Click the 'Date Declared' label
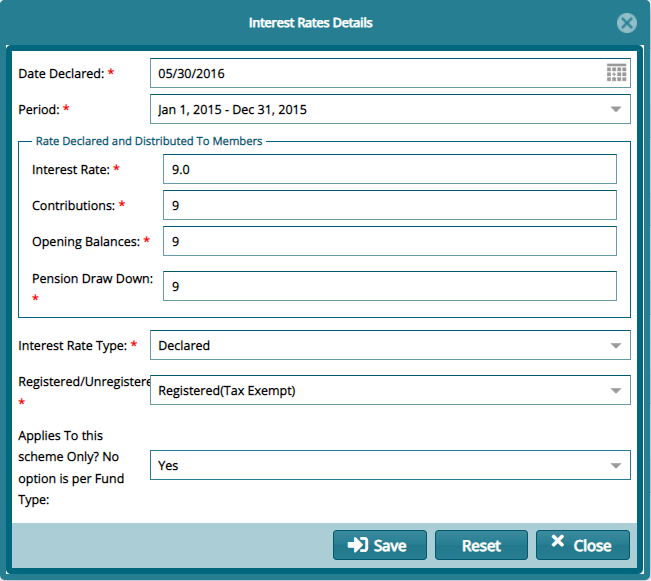The height and width of the screenshot is (581, 651). pos(60,73)
